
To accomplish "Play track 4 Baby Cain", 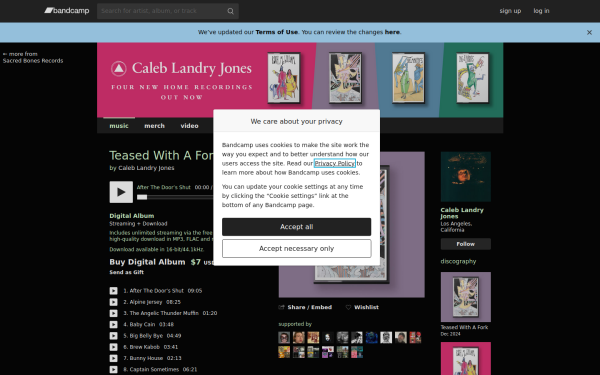I will tap(114, 324).
